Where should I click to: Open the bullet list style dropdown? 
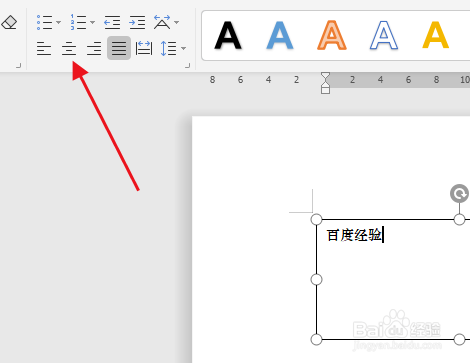[58, 23]
